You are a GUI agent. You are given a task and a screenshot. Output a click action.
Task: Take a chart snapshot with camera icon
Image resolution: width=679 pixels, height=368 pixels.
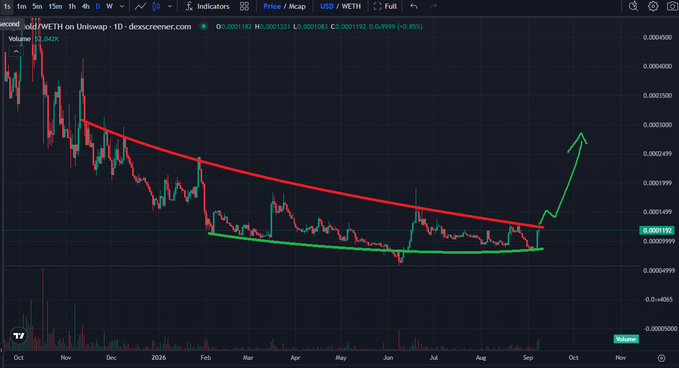pos(672,6)
